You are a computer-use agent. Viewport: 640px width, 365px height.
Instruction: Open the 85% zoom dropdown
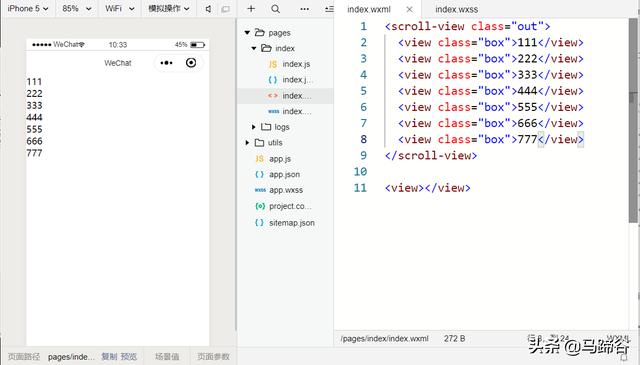(x=76, y=9)
